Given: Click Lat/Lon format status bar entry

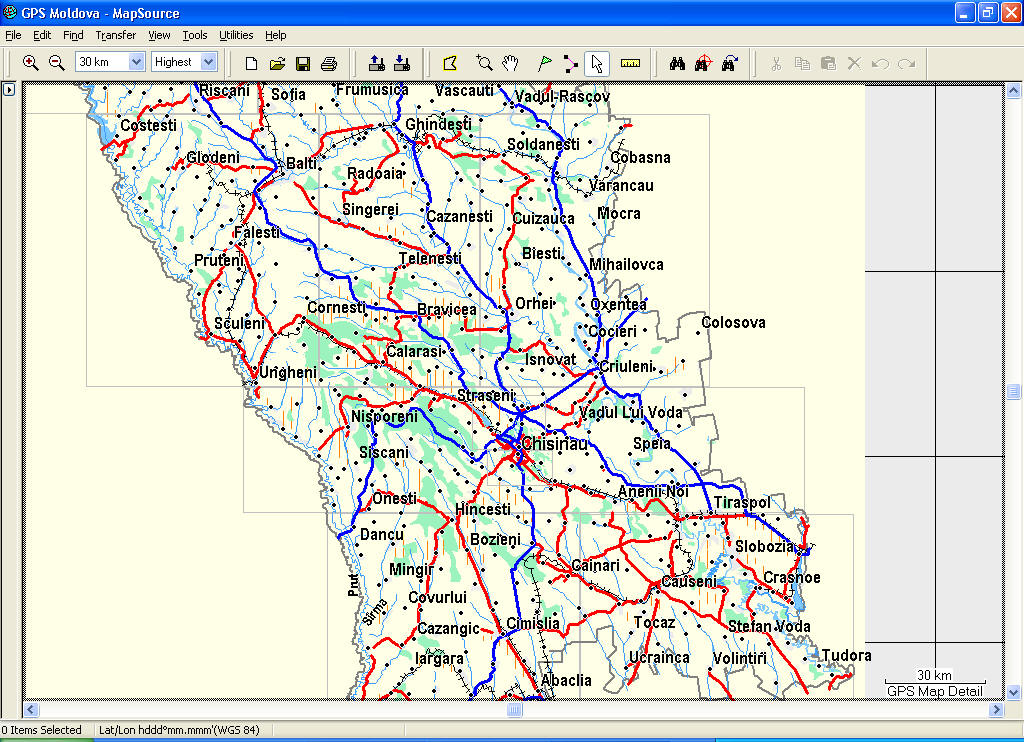Looking at the screenshot, I should (x=179, y=730).
